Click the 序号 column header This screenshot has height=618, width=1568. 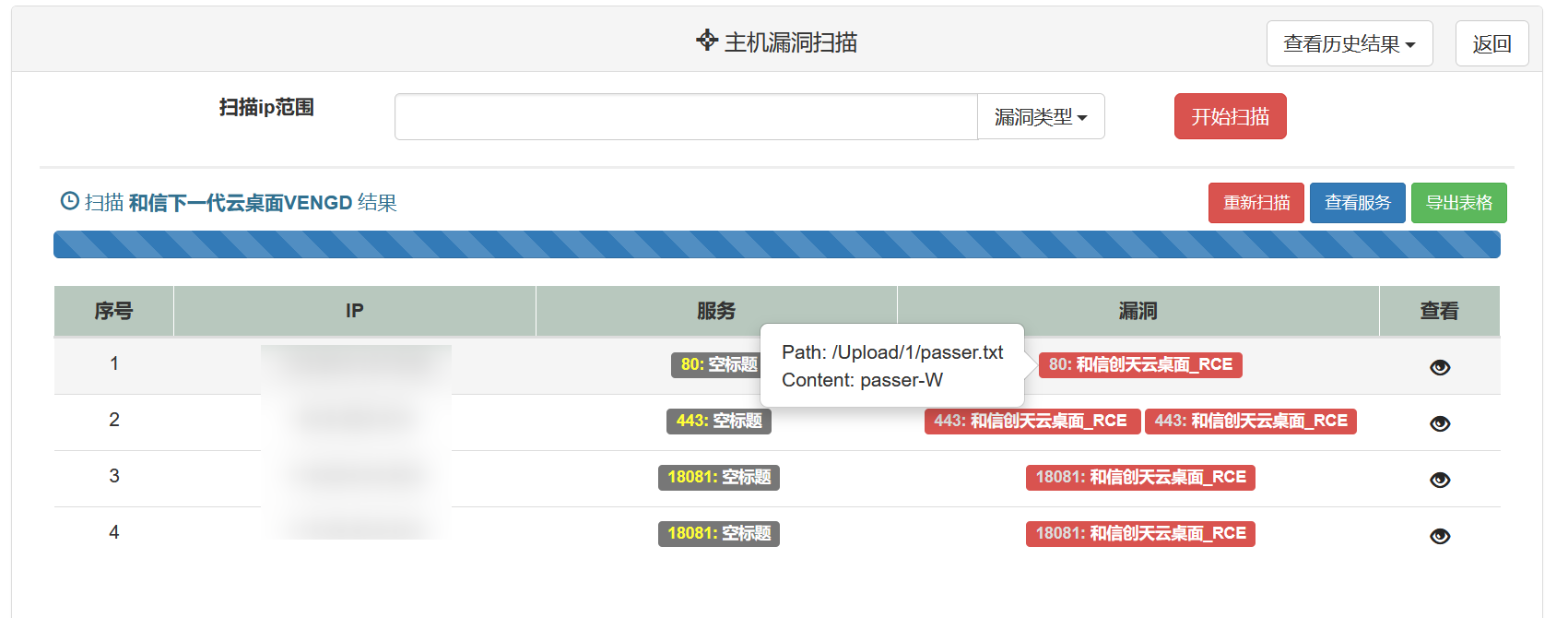point(114,311)
